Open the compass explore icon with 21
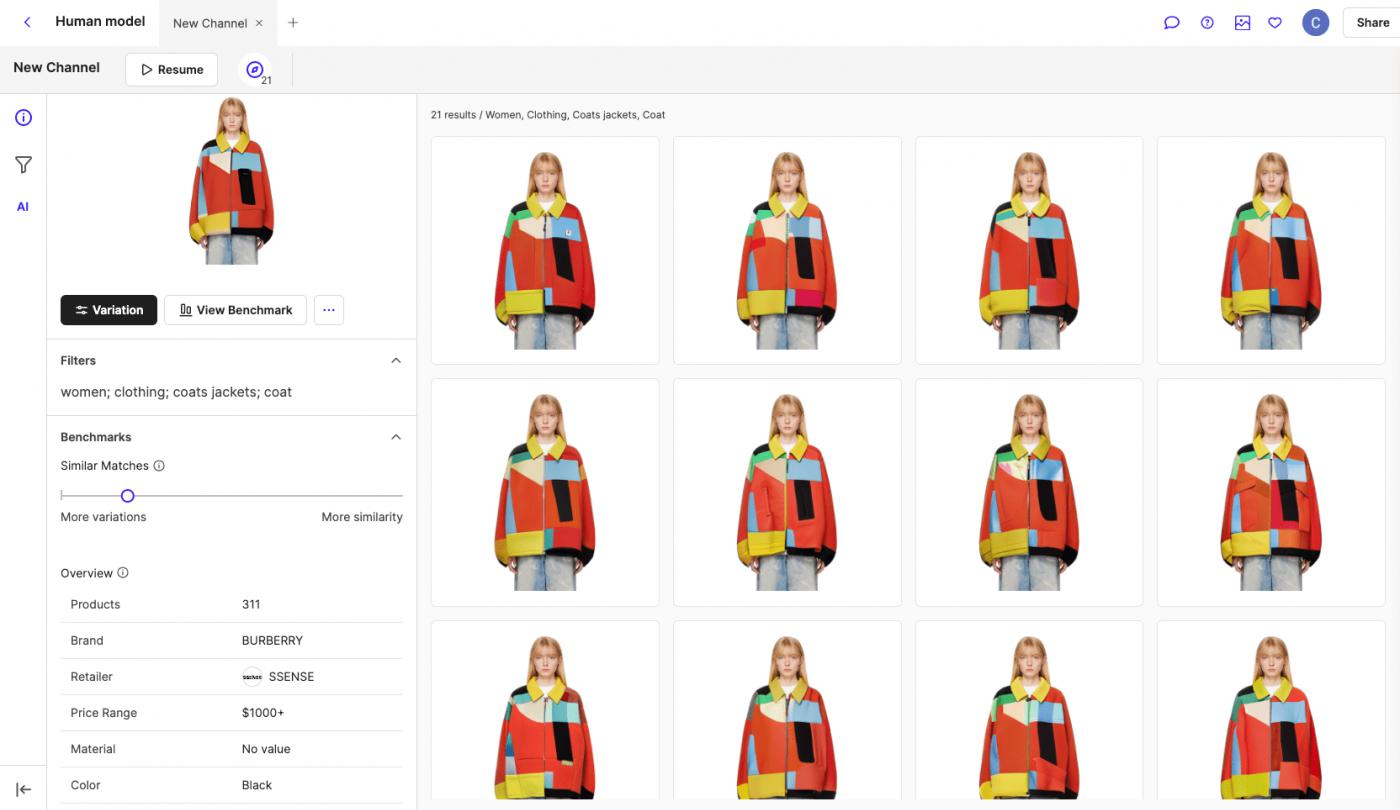Screen dimensions: 1400x810 point(256,70)
